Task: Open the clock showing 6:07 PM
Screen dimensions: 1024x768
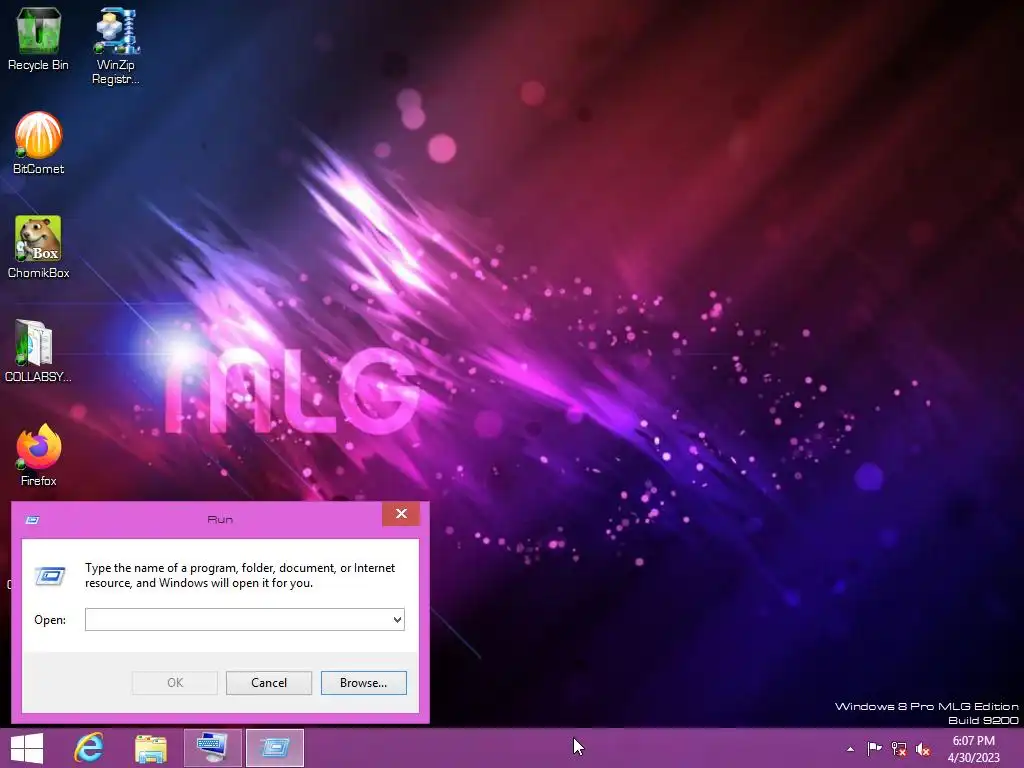Action: tap(974, 749)
